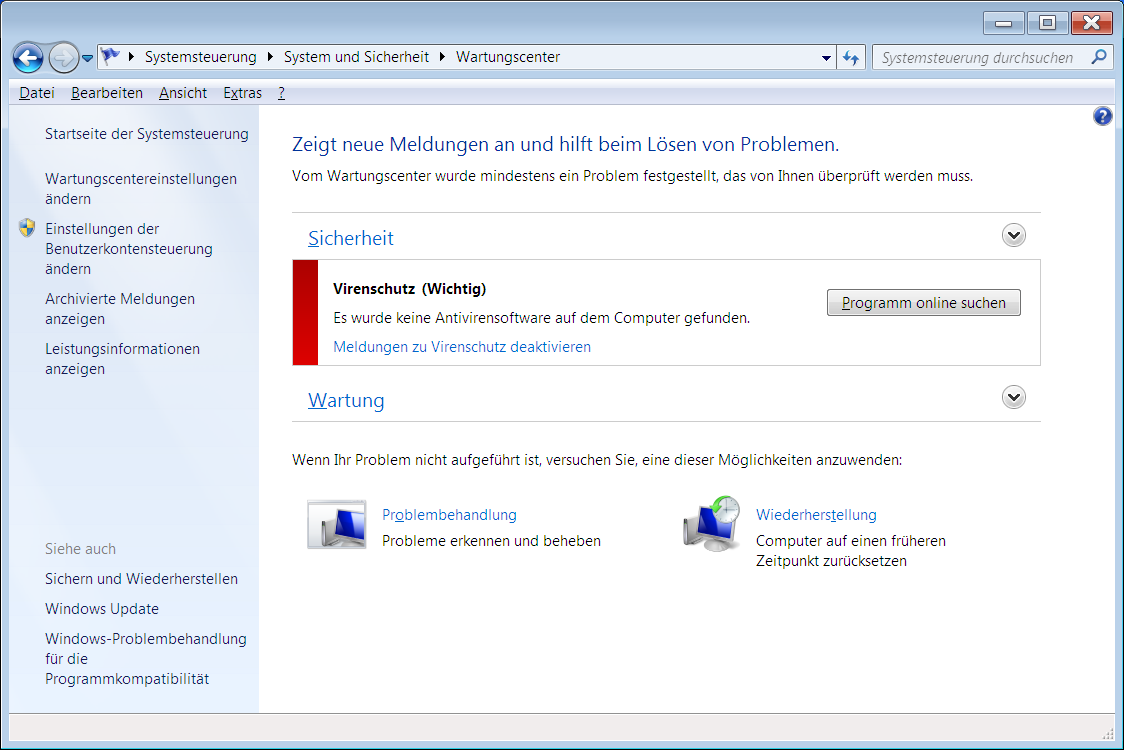Open the Extras menu
This screenshot has width=1124, height=750.
coord(242,92)
